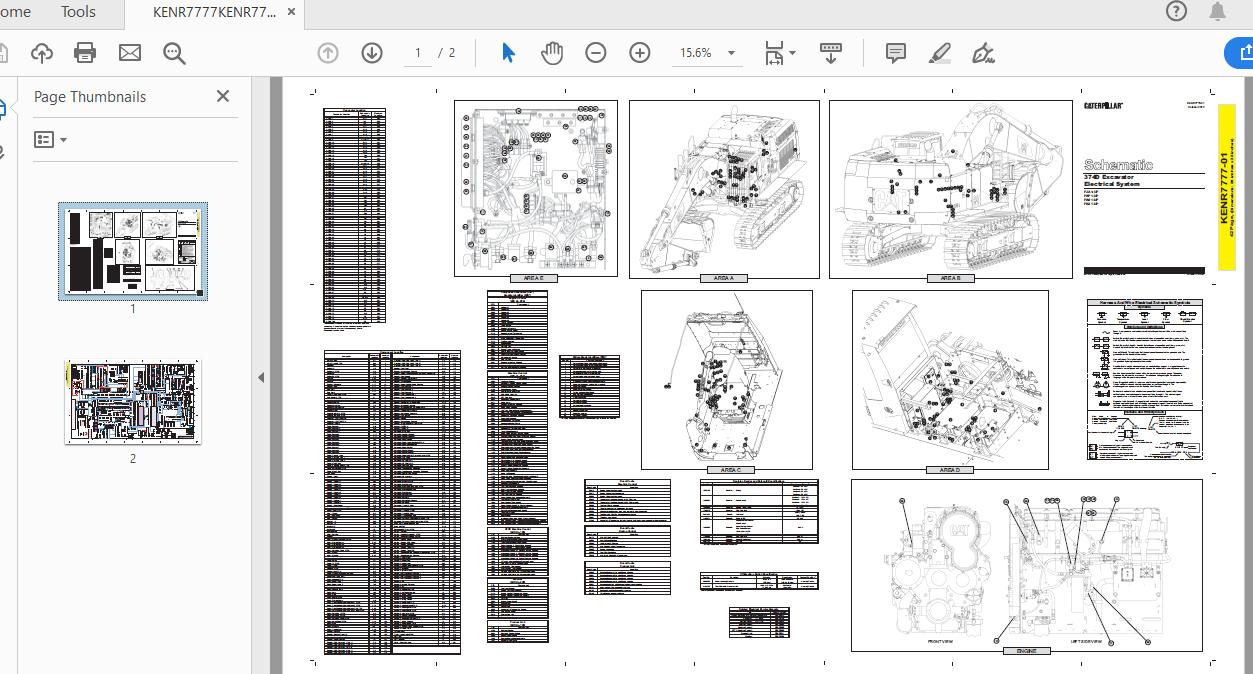Screen dimensions: 1253x674
Task: Switch to the KENR7777 document tab
Action: (214, 13)
